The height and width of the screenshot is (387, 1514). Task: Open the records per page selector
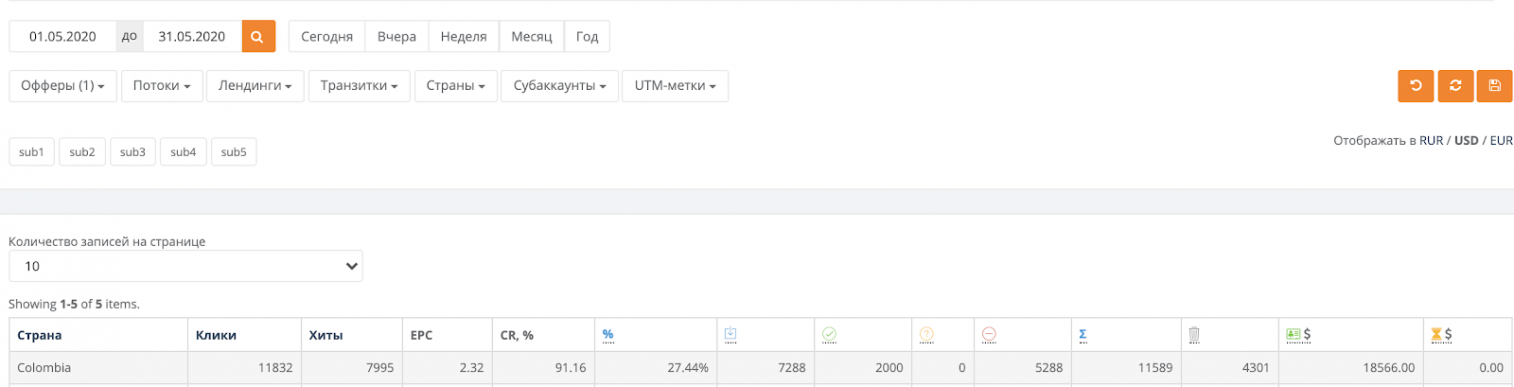(186, 266)
